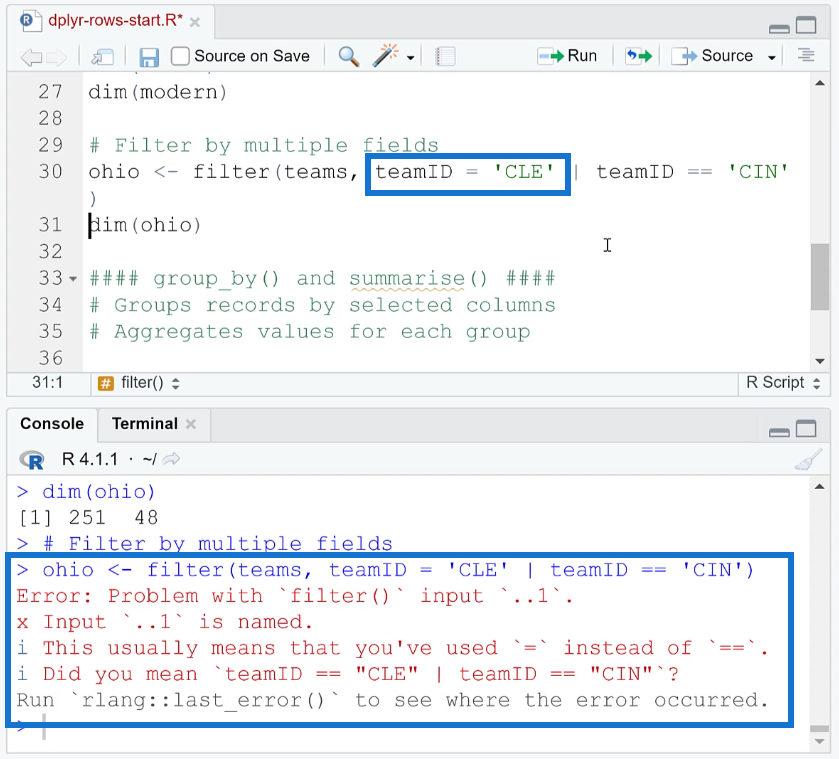Viewport: 839px width, 759px height.
Task: Minimize the source editor pane
Action: 779,28
